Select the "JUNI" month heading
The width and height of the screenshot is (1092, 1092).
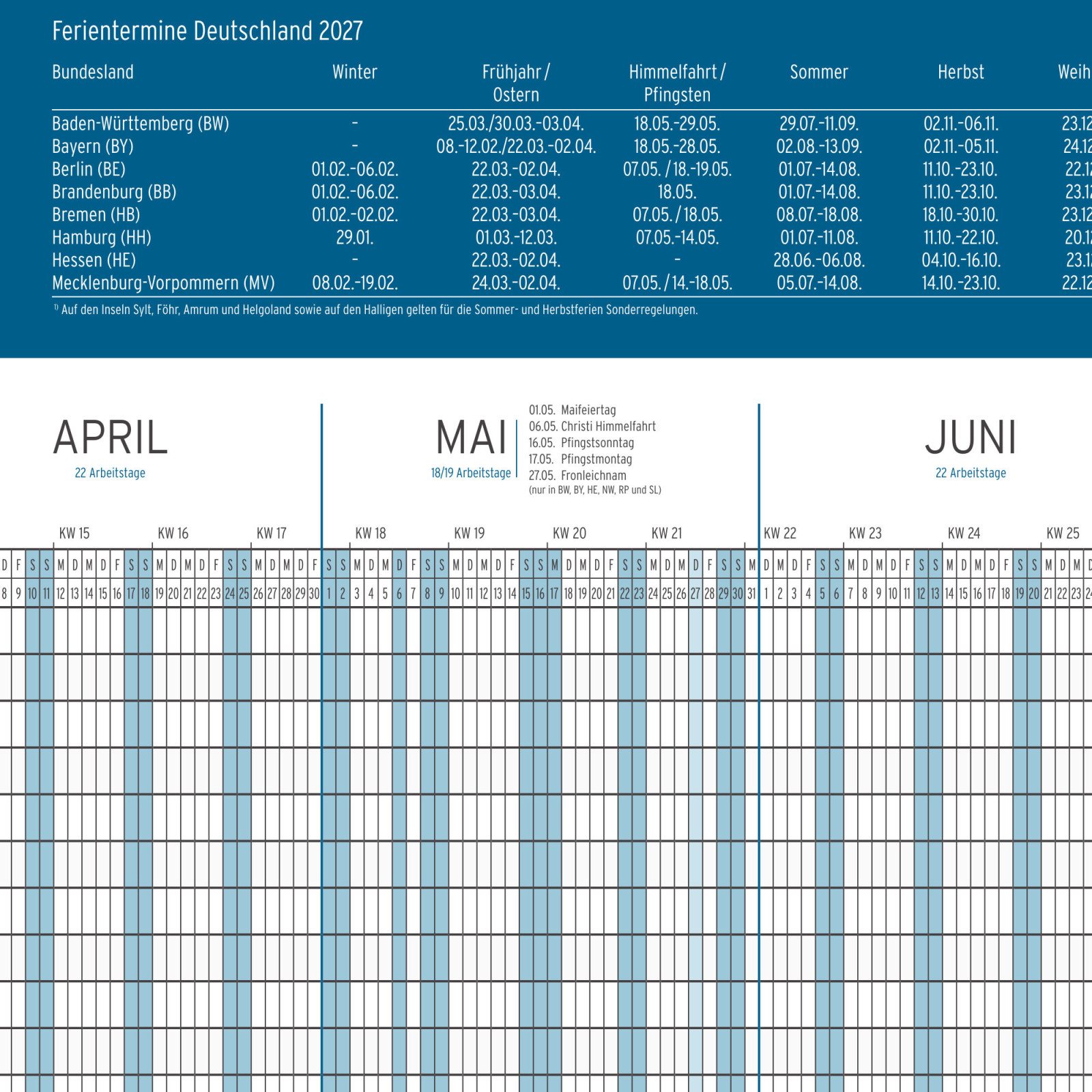tap(971, 437)
